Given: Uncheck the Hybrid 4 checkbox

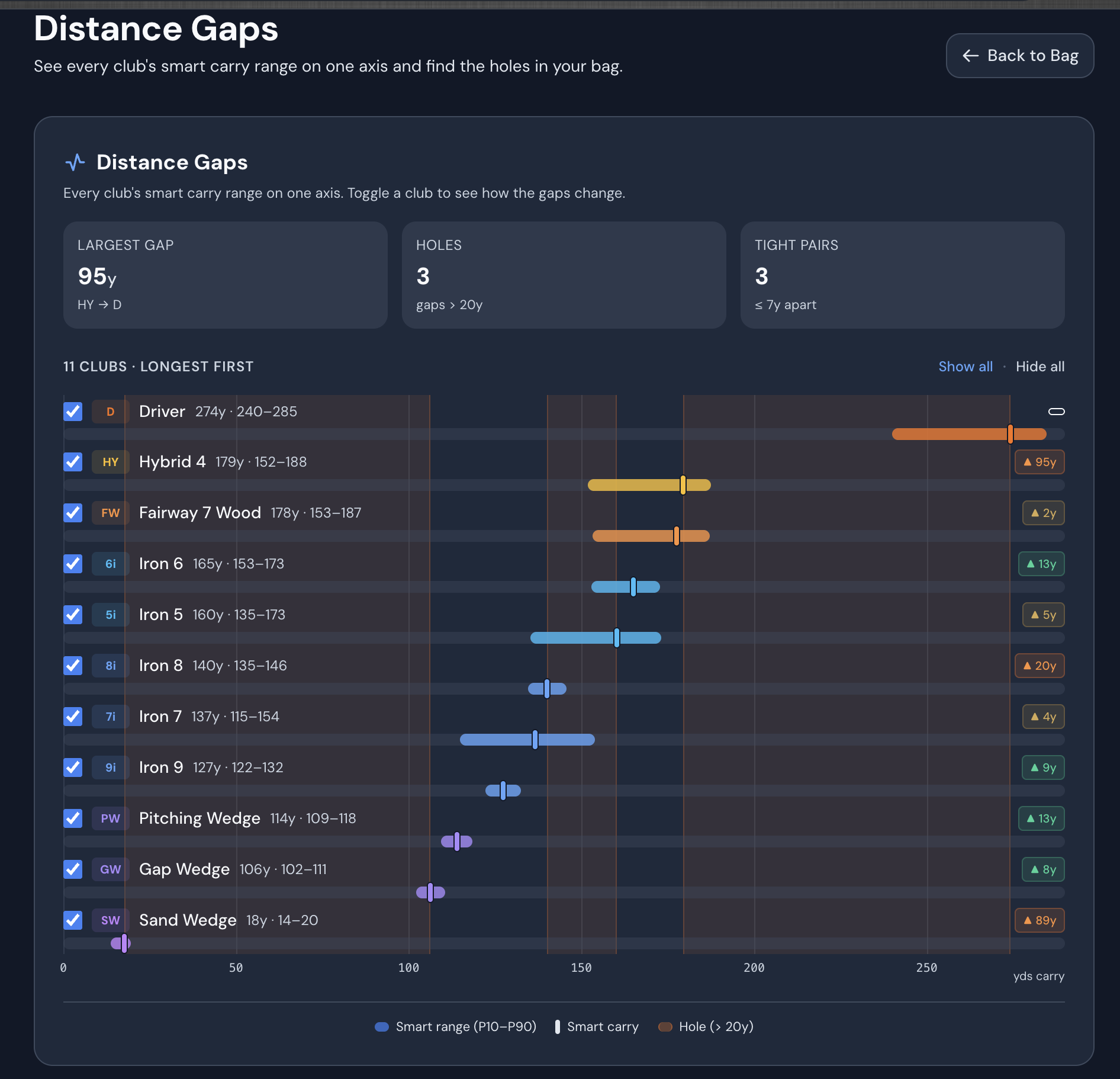Looking at the screenshot, I should [x=73, y=462].
